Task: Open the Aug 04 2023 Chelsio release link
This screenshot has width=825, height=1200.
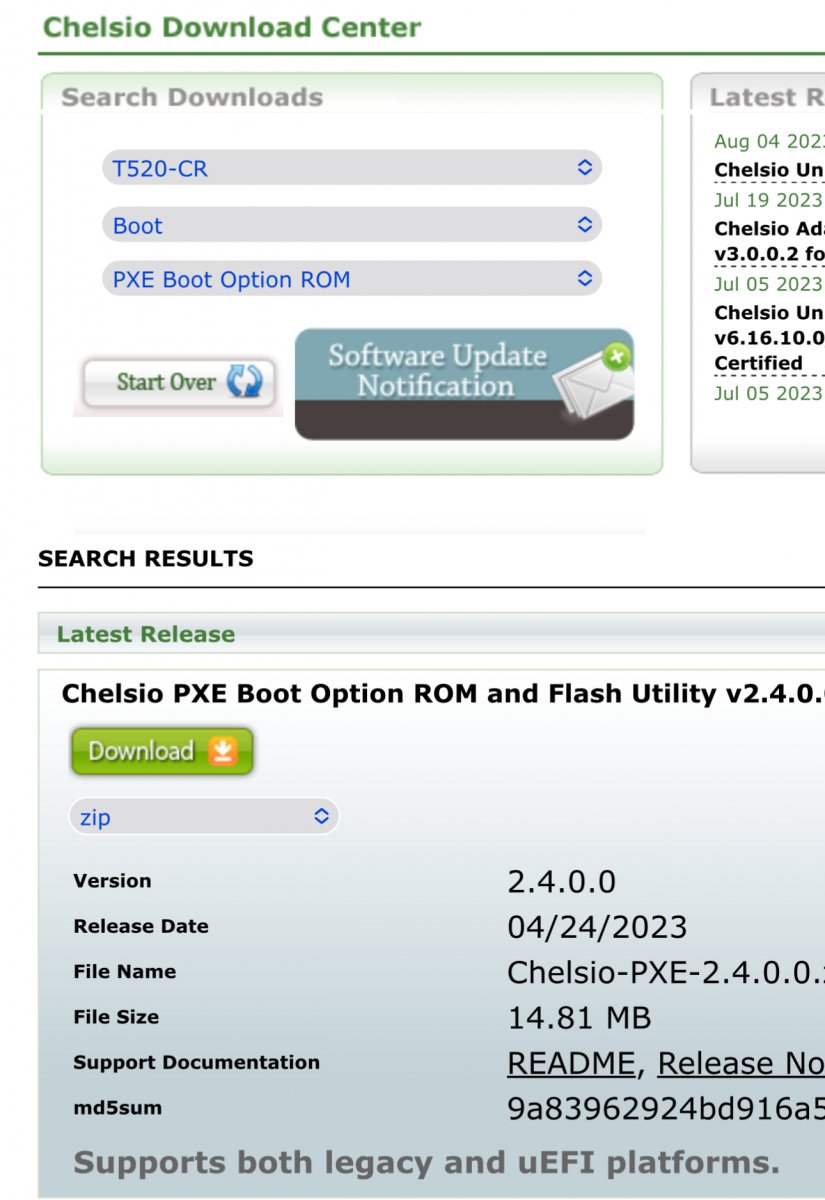Action: coord(769,169)
